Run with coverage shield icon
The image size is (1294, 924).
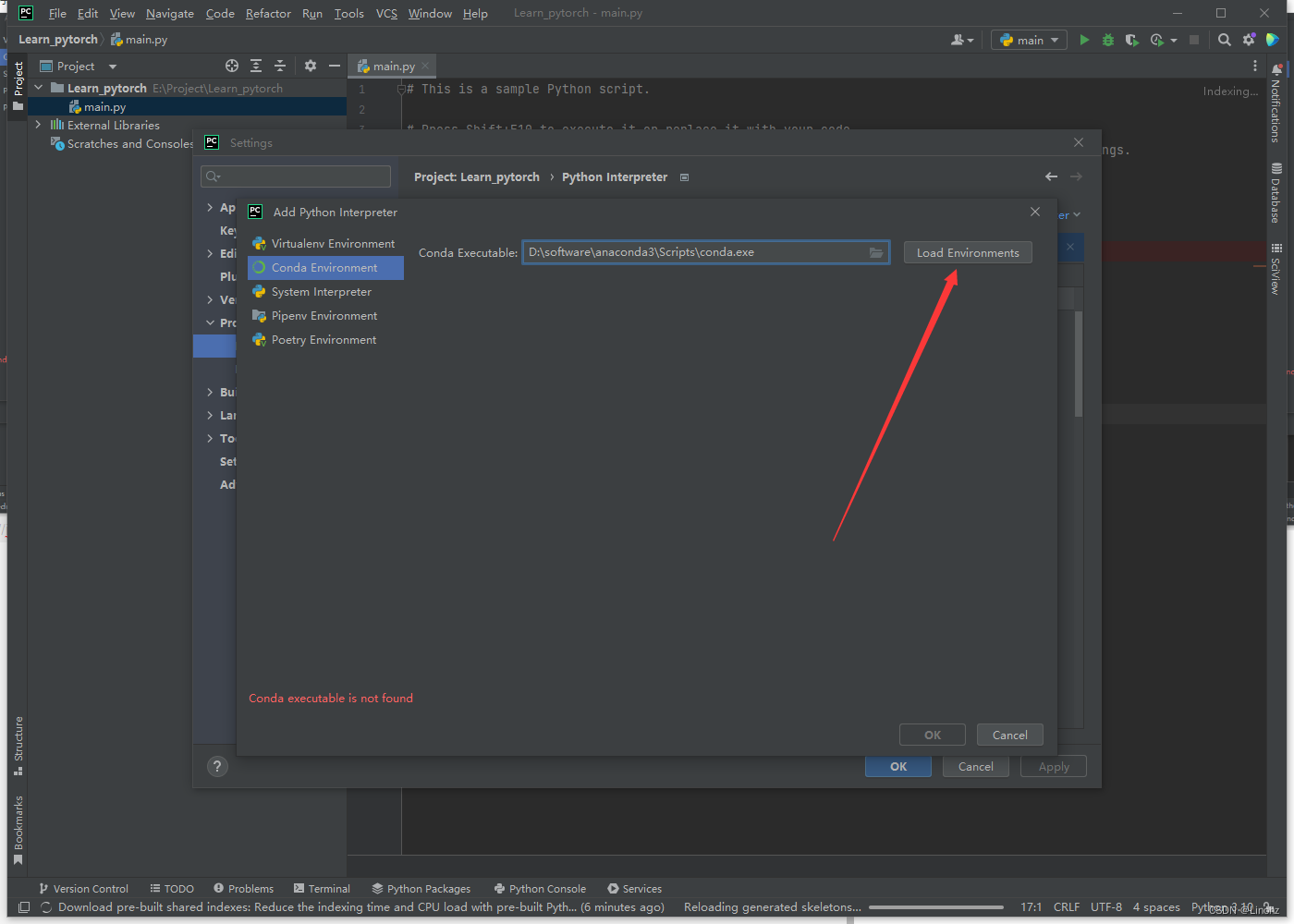click(x=1131, y=40)
